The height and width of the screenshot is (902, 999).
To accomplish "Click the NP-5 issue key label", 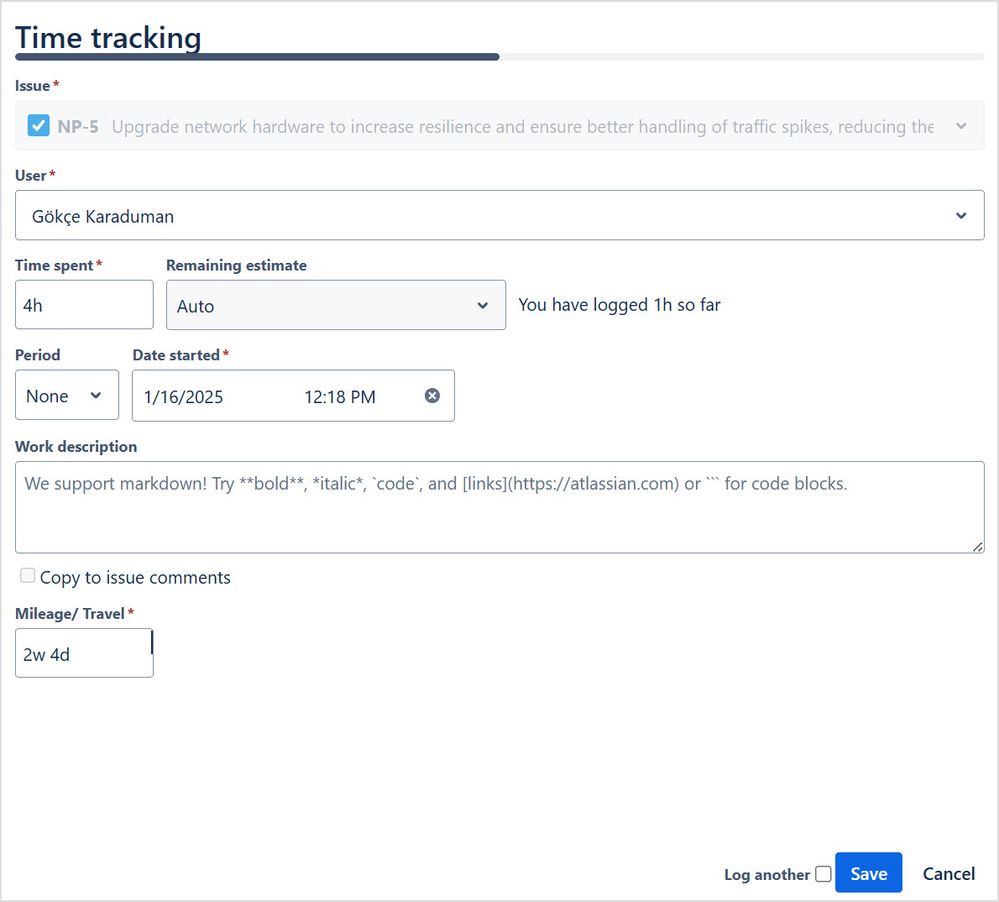I will tap(78, 126).
